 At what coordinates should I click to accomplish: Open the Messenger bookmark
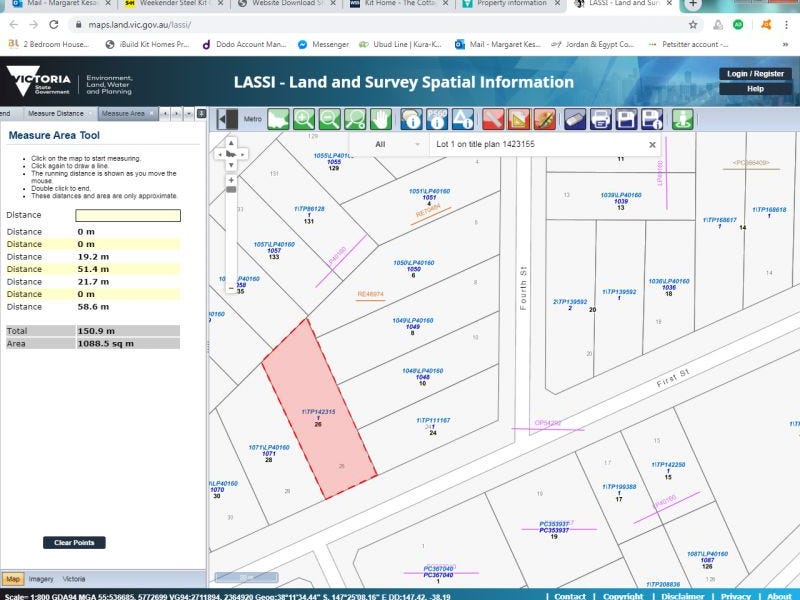pos(323,44)
